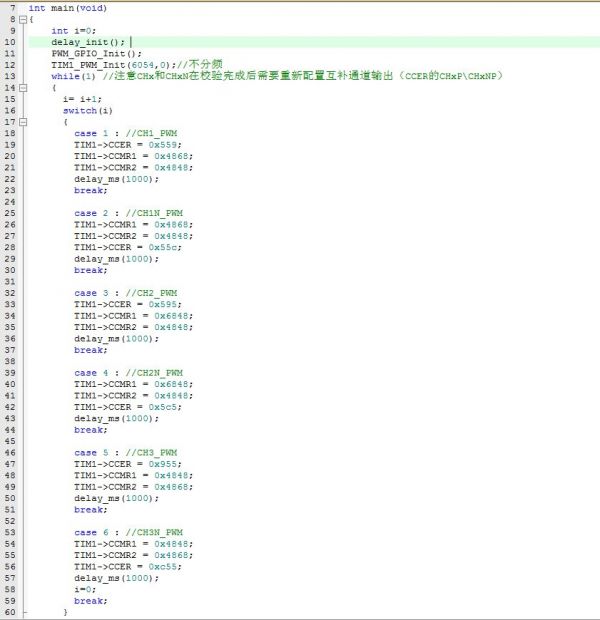600x620 pixels.
Task: Click the 'case 3 : //CH2_PWM' line
Action: coord(126,293)
